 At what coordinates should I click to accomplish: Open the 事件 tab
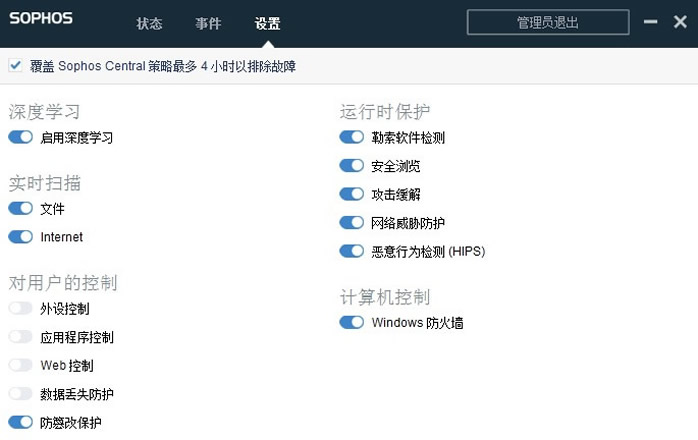208,24
